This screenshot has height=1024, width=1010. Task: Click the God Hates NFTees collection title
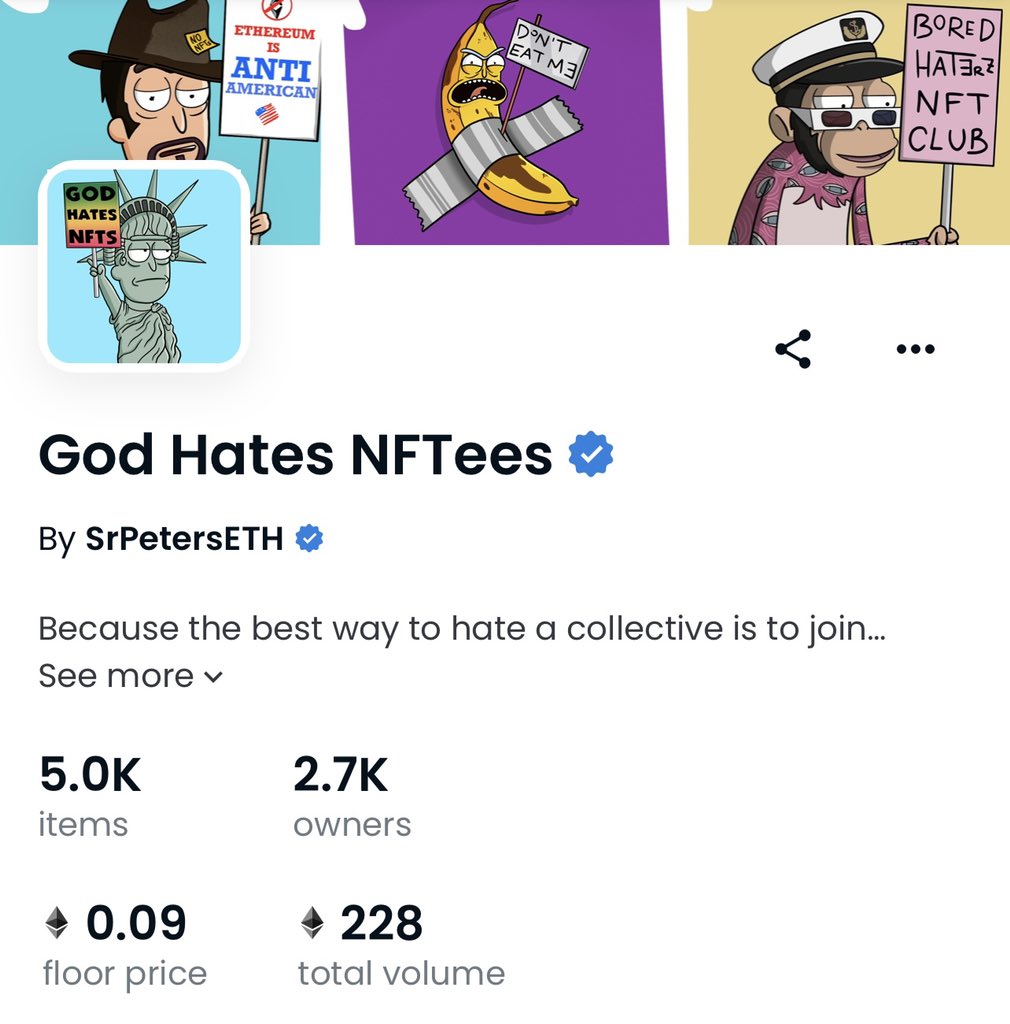[295, 455]
